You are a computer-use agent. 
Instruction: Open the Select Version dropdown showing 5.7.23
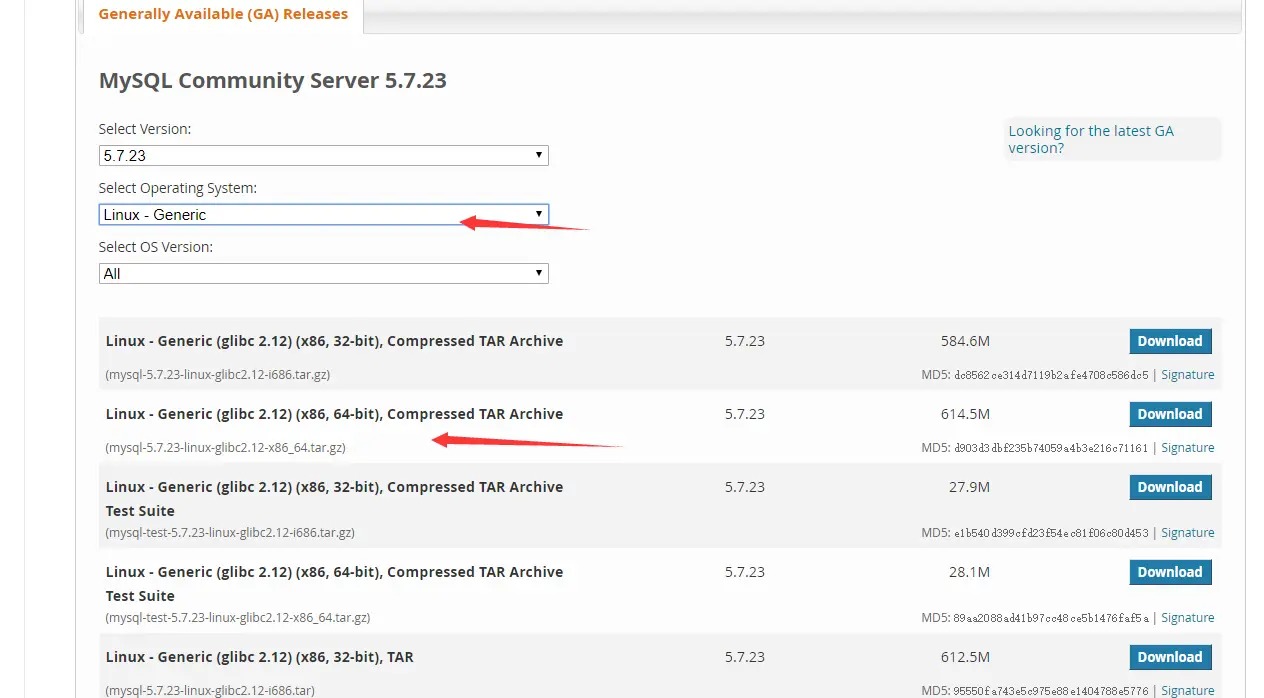[x=323, y=156]
